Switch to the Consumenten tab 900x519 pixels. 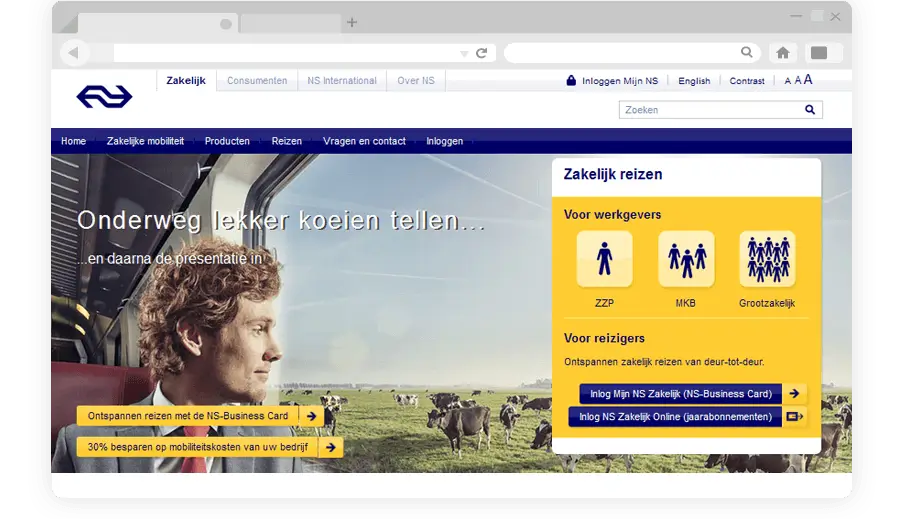click(257, 81)
